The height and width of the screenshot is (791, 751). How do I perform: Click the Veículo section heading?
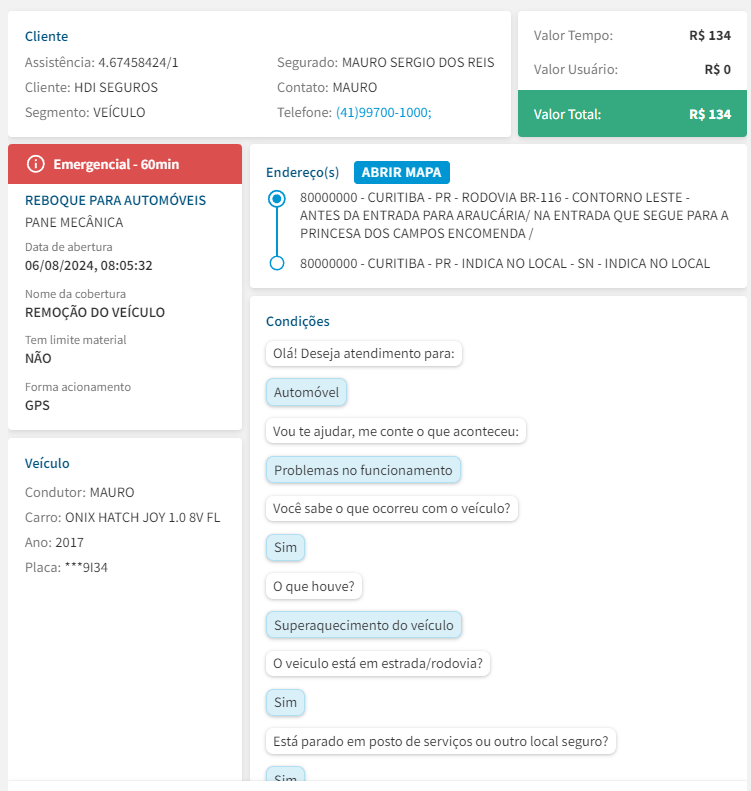click(47, 463)
